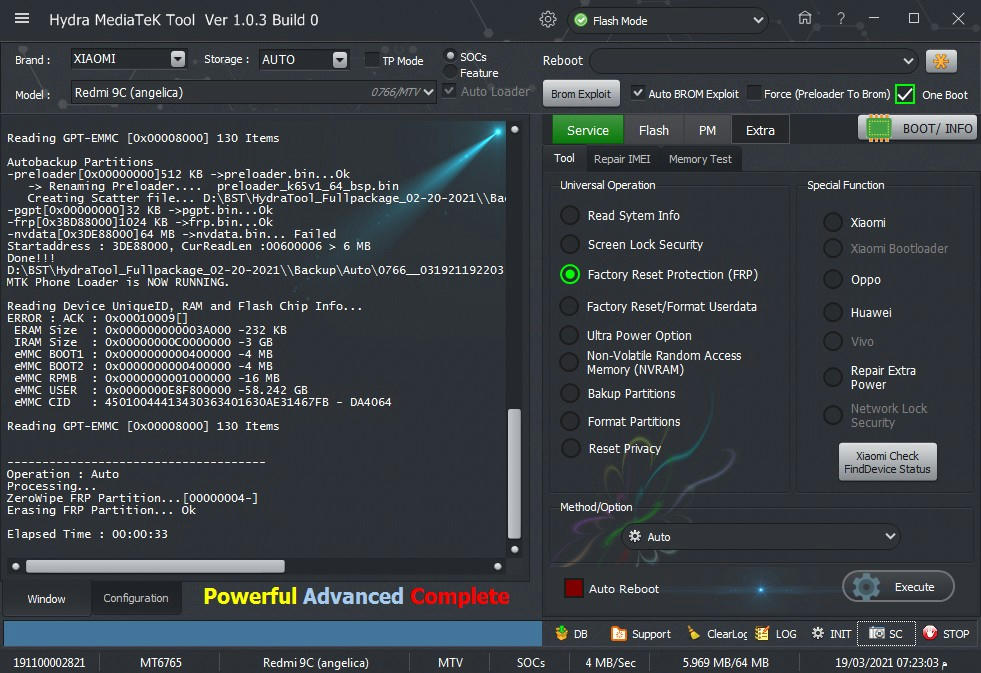Select Bakup Partitions option
Viewport: 981px width, 673px height.
click(x=569, y=393)
